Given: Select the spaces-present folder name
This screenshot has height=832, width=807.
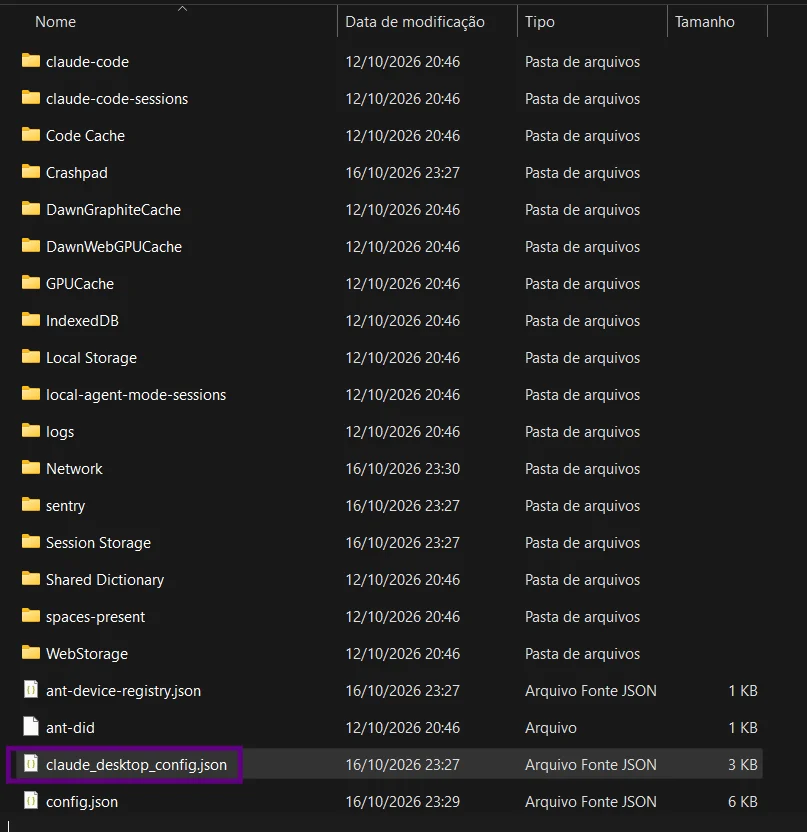Looking at the screenshot, I should [x=96, y=617].
